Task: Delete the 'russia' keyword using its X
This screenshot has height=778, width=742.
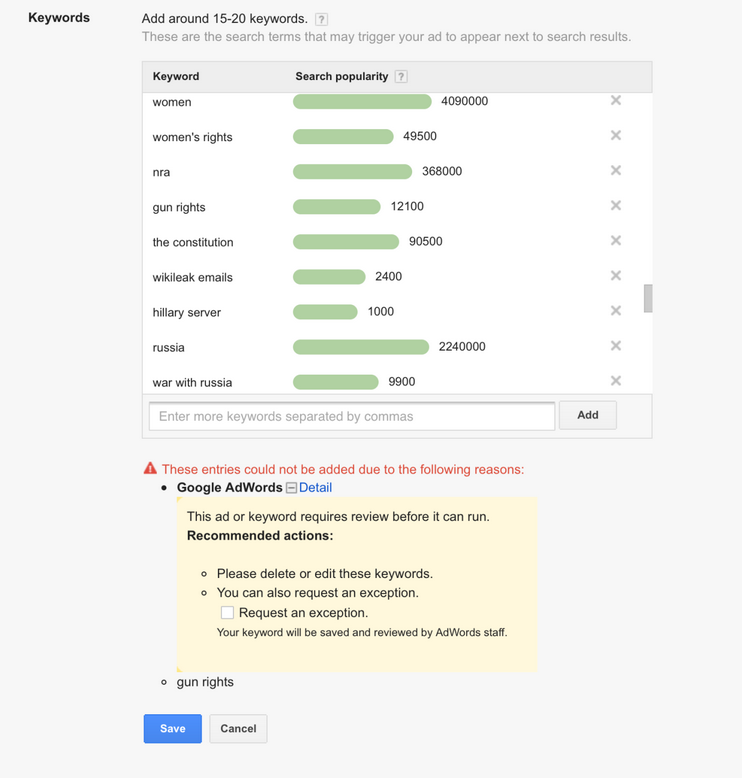Action: pyautogui.click(x=616, y=345)
